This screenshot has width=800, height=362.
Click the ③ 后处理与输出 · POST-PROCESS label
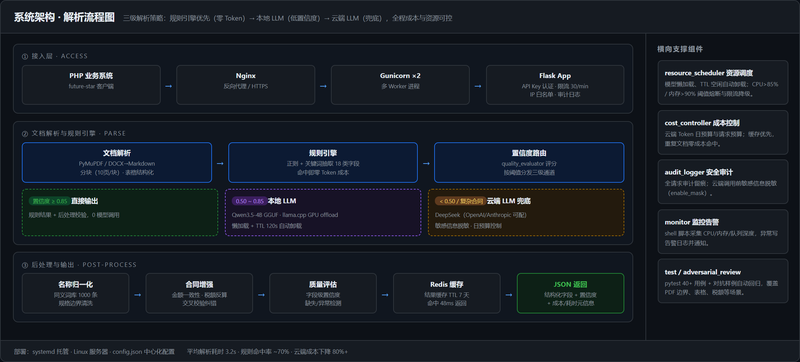click(x=79, y=265)
